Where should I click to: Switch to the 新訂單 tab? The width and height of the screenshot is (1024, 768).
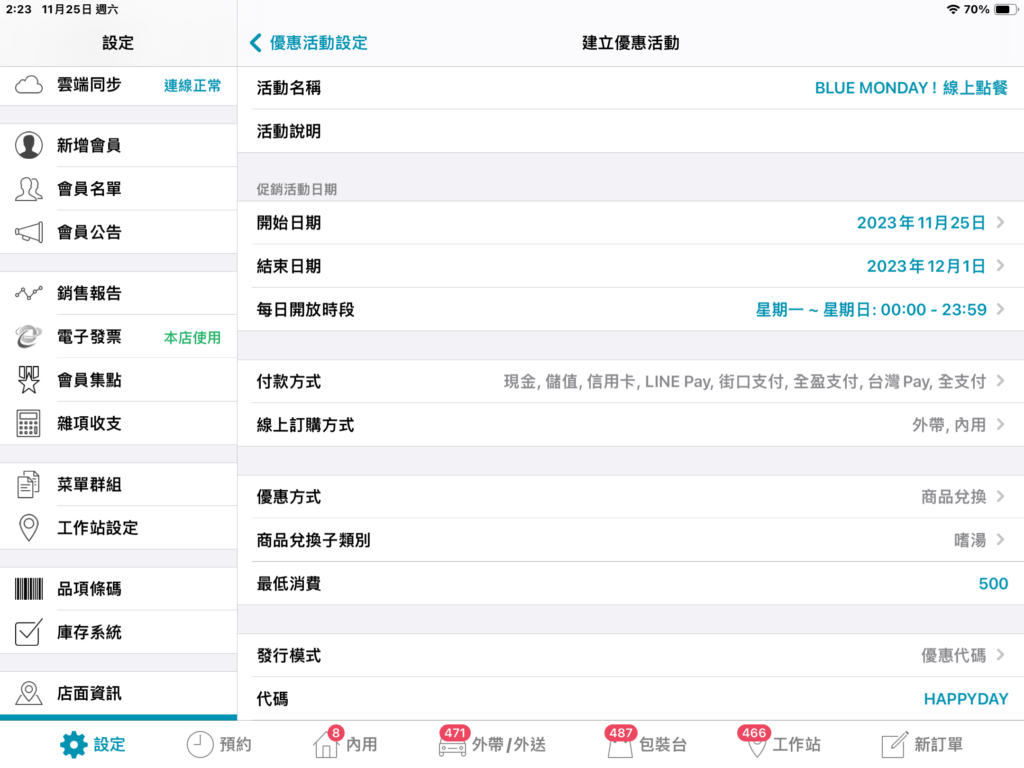922,744
